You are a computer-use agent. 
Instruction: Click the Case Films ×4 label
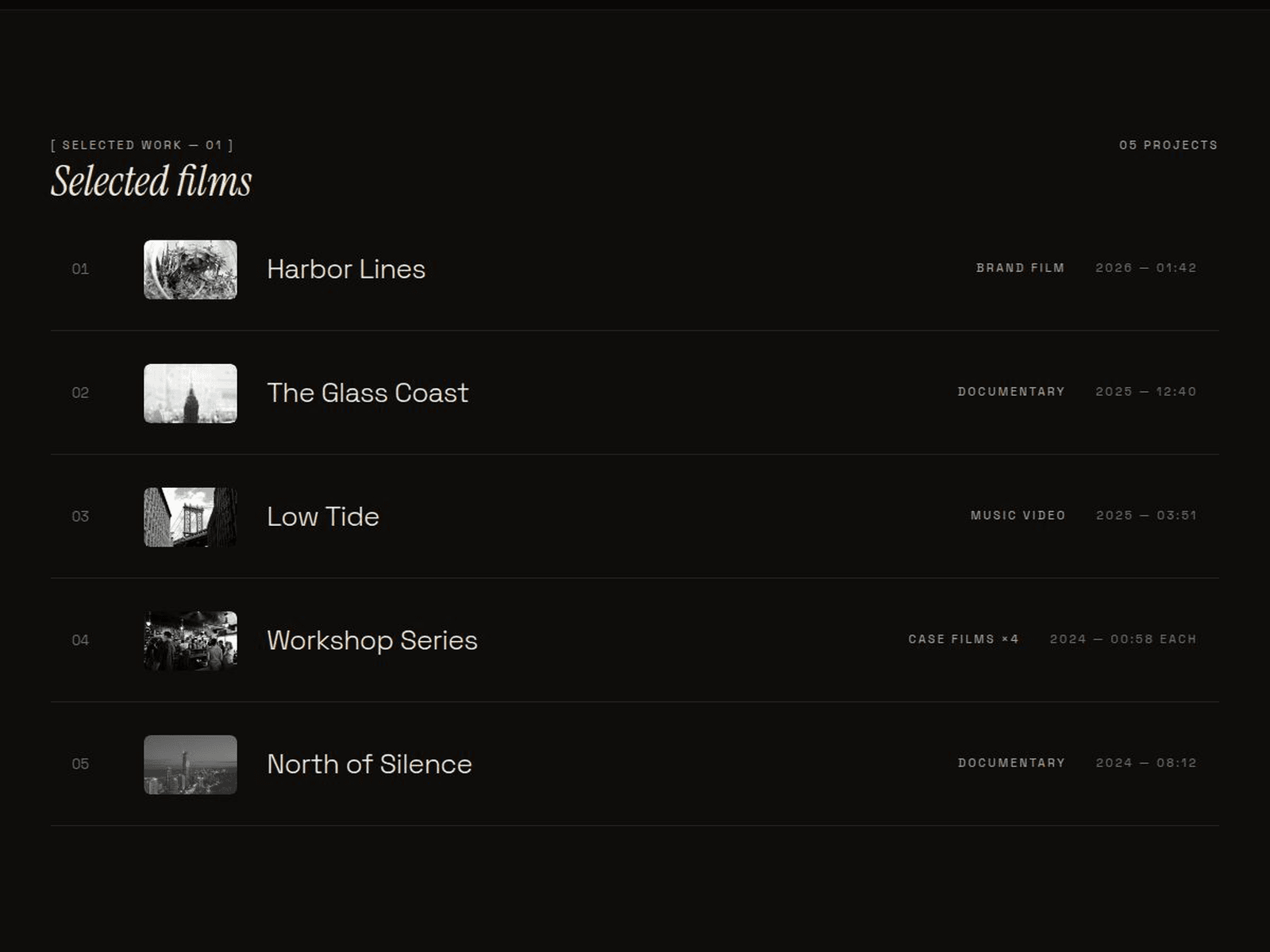(x=964, y=639)
